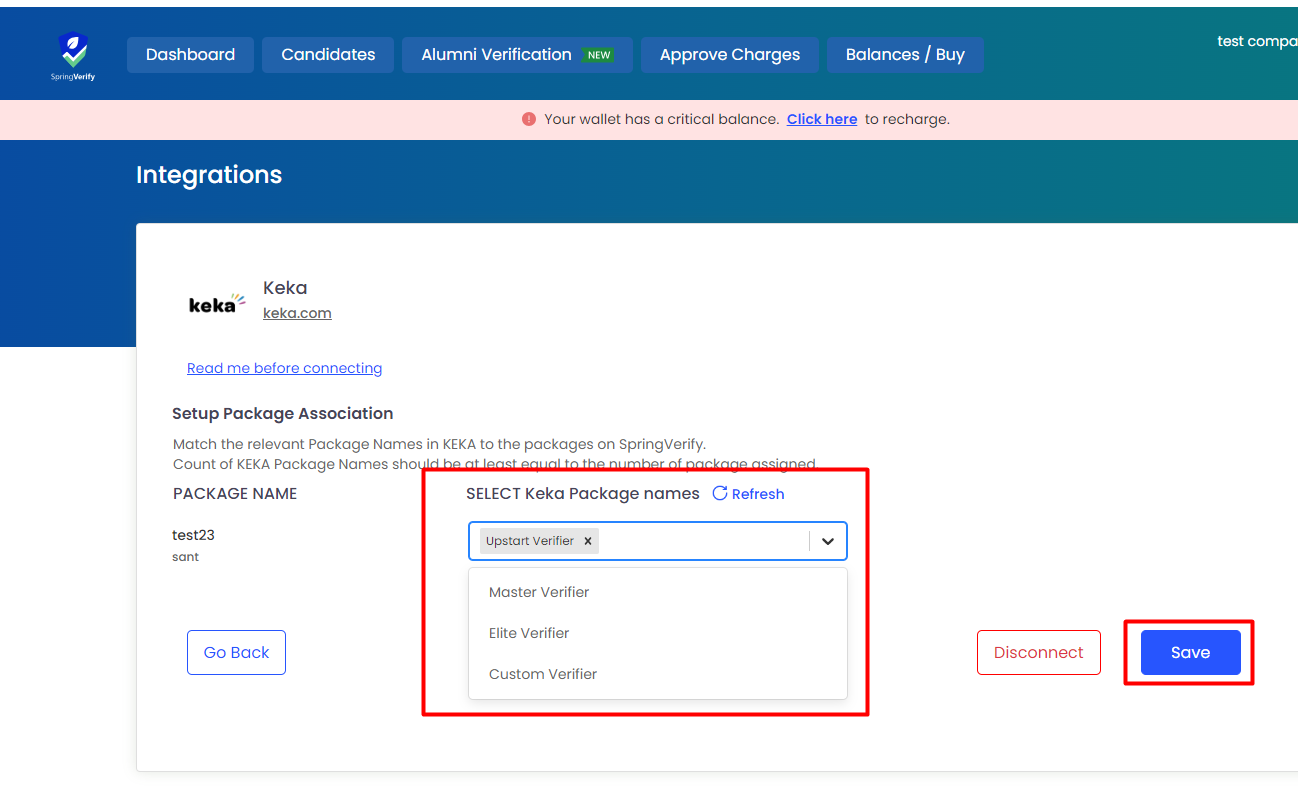Open the keka.com link
Screen dimensions: 1298x804
[x=297, y=313]
